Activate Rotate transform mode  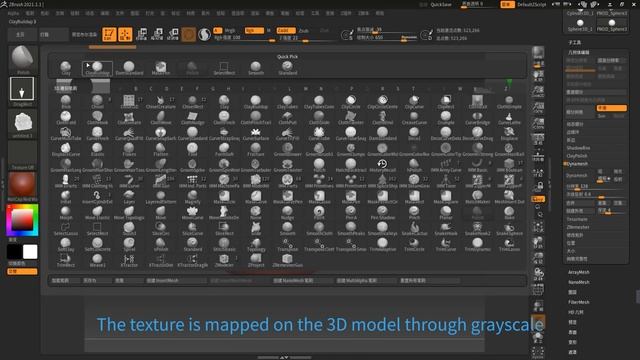point(173,34)
